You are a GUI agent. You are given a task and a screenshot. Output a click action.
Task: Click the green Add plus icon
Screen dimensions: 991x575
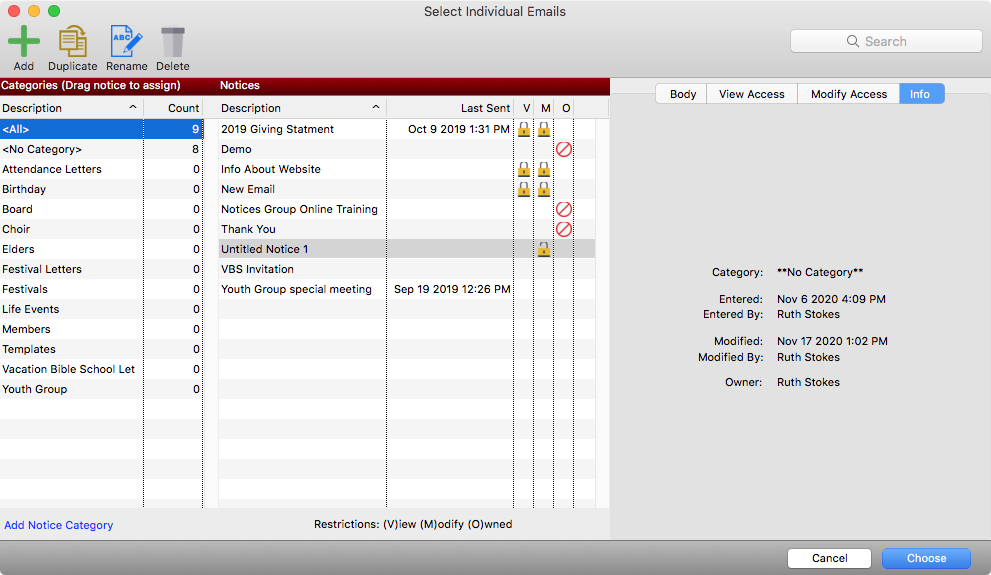pyautogui.click(x=24, y=42)
